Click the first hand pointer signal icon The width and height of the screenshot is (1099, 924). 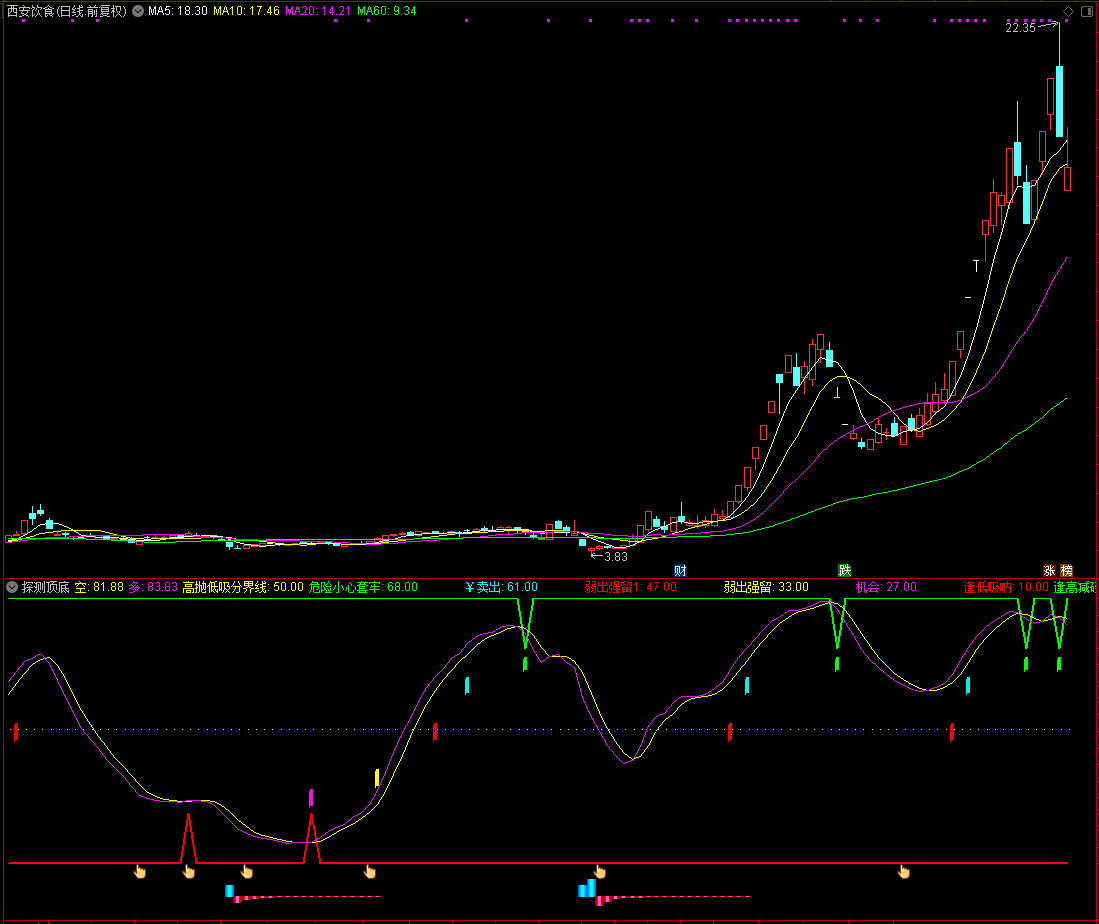click(x=140, y=871)
